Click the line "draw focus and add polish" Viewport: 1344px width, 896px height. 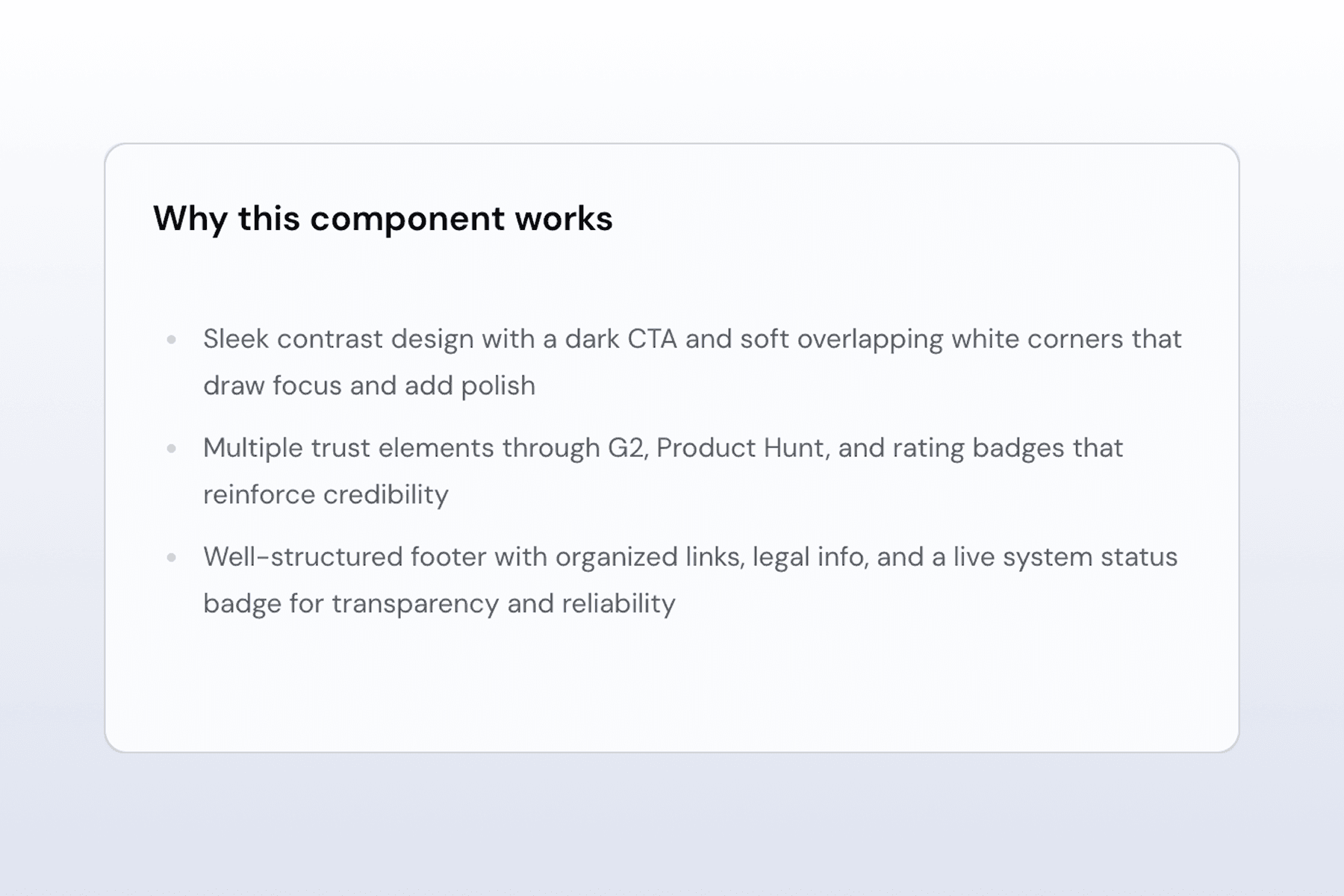(x=369, y=386)
